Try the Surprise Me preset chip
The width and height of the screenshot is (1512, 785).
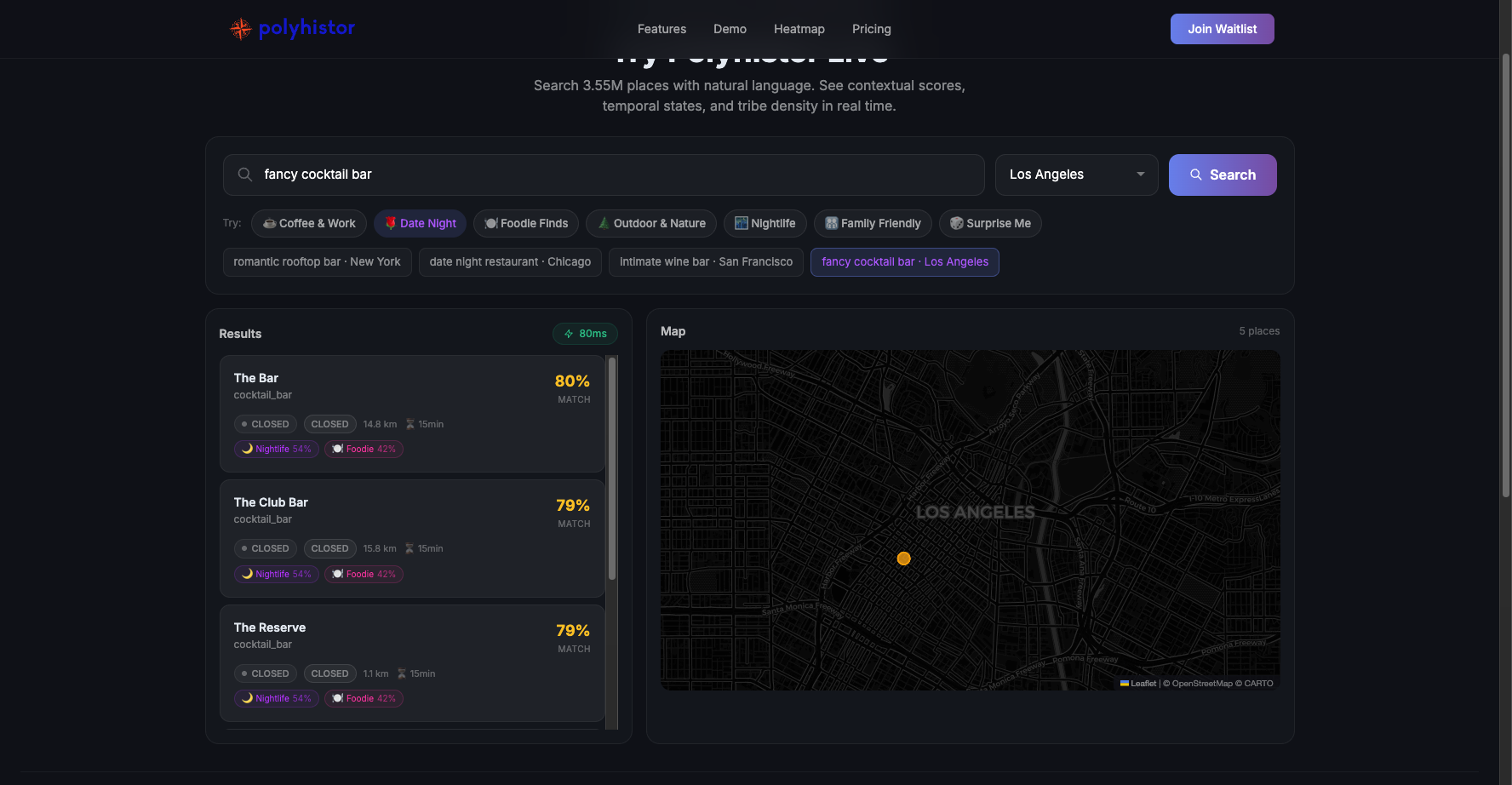[990, 223]
